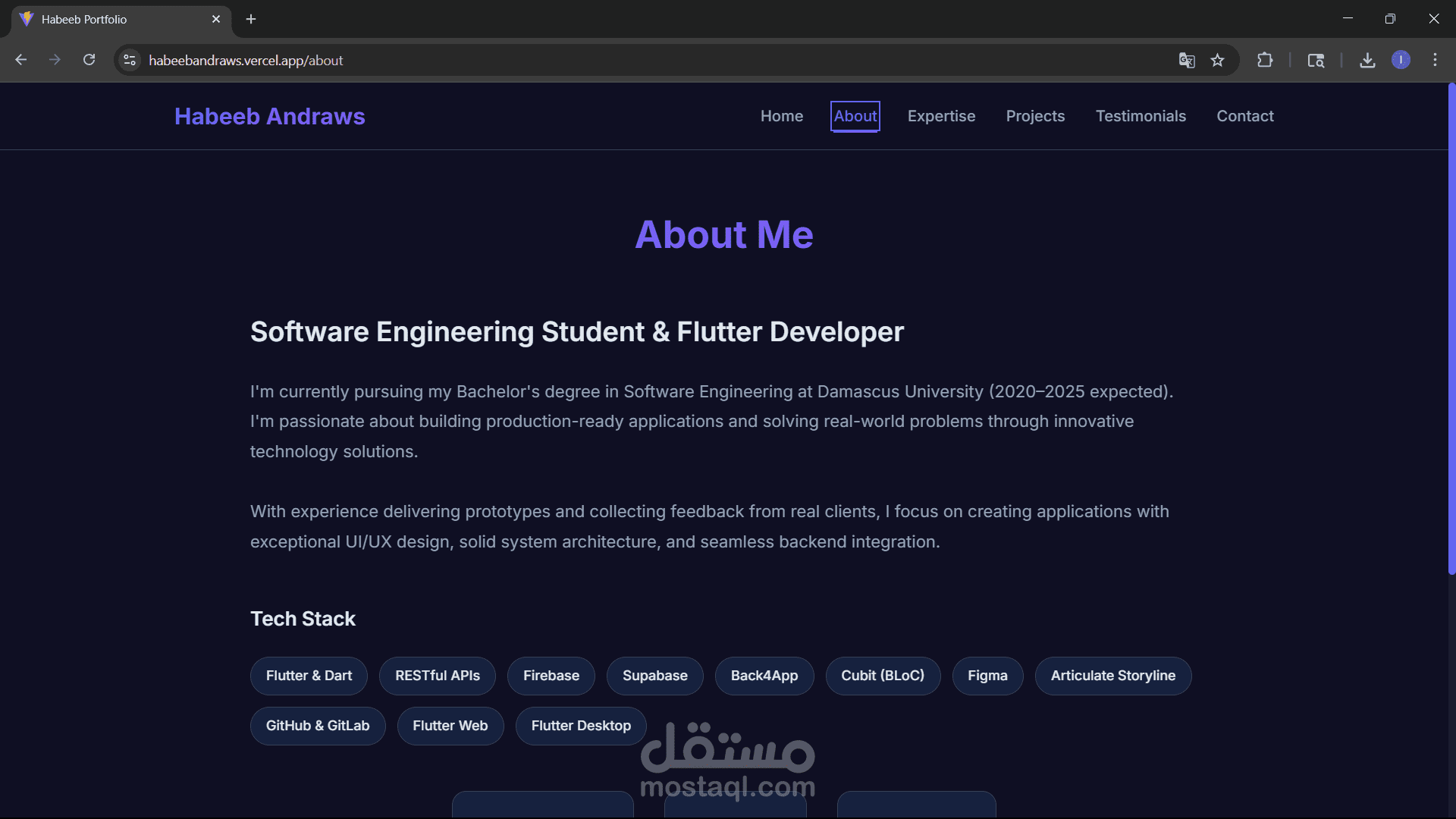
Task: Click the page vertical scrollbar thumb
Action: click(x=1451, y=328)
